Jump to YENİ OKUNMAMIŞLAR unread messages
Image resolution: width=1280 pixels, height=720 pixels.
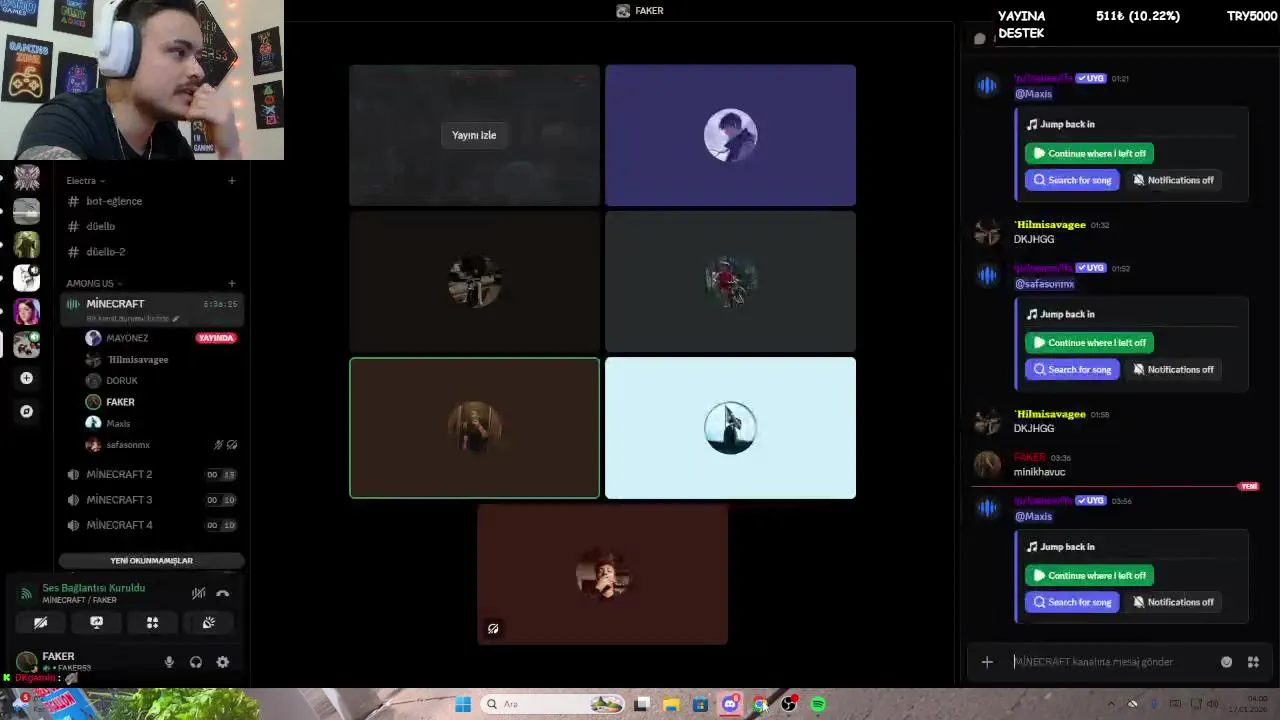pyautogui.click(x=151, y=561)
